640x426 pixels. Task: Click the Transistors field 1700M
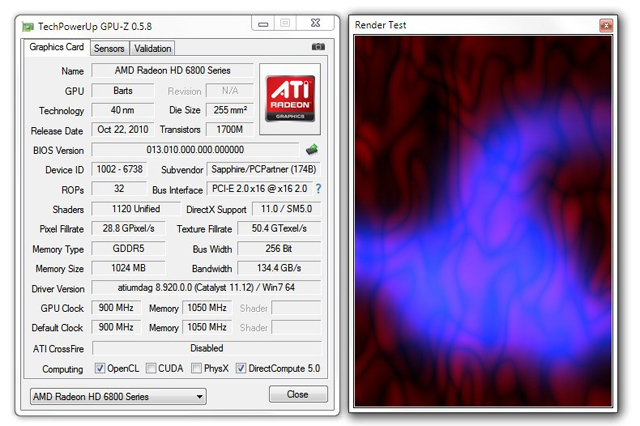[230, 130]
